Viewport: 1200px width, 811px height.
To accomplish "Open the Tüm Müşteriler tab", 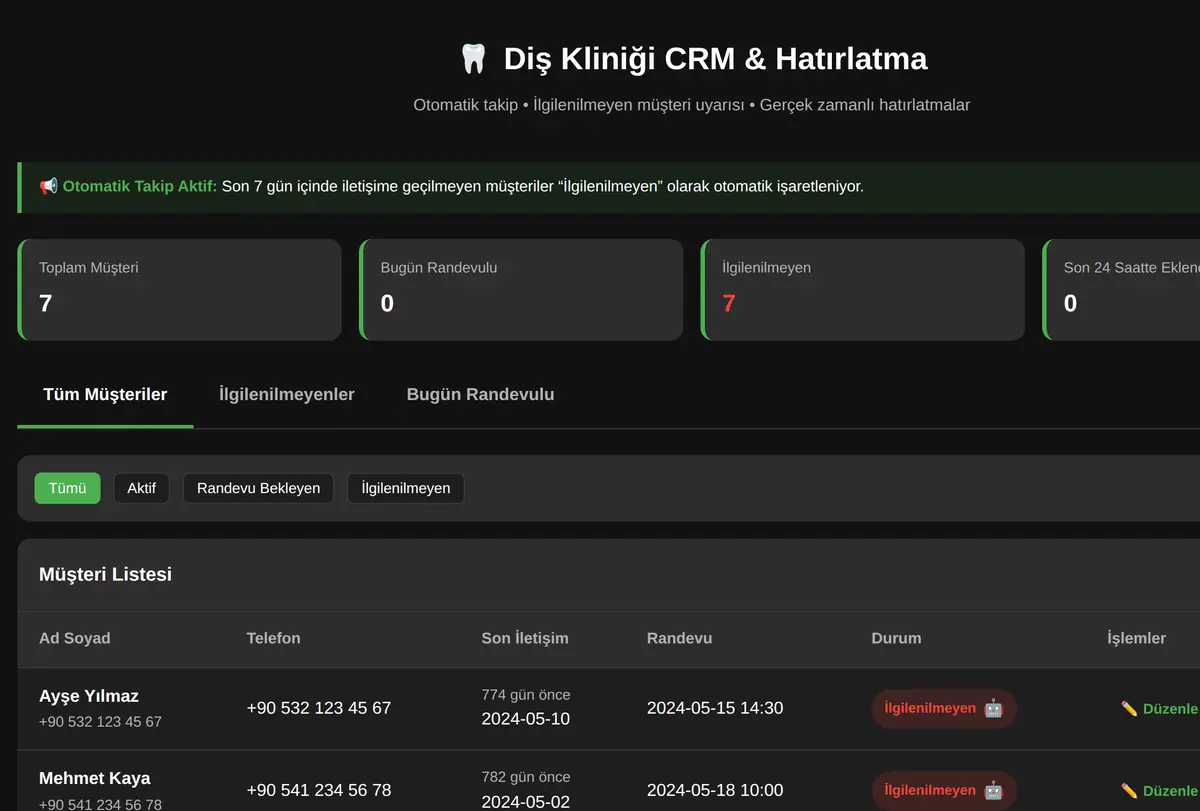I will tap(105, 394).
